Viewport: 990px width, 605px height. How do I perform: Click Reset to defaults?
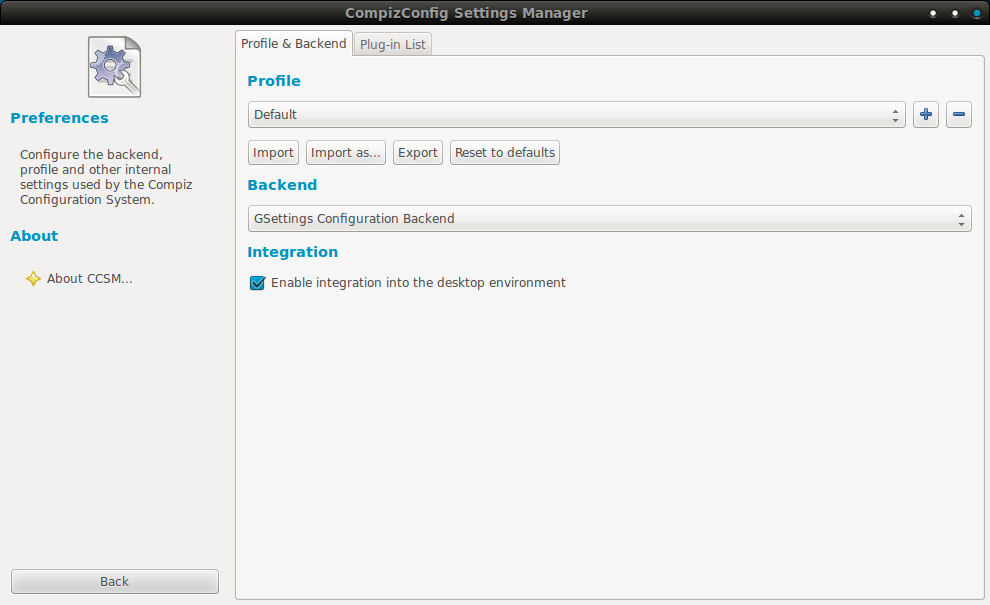click(505, 153)
